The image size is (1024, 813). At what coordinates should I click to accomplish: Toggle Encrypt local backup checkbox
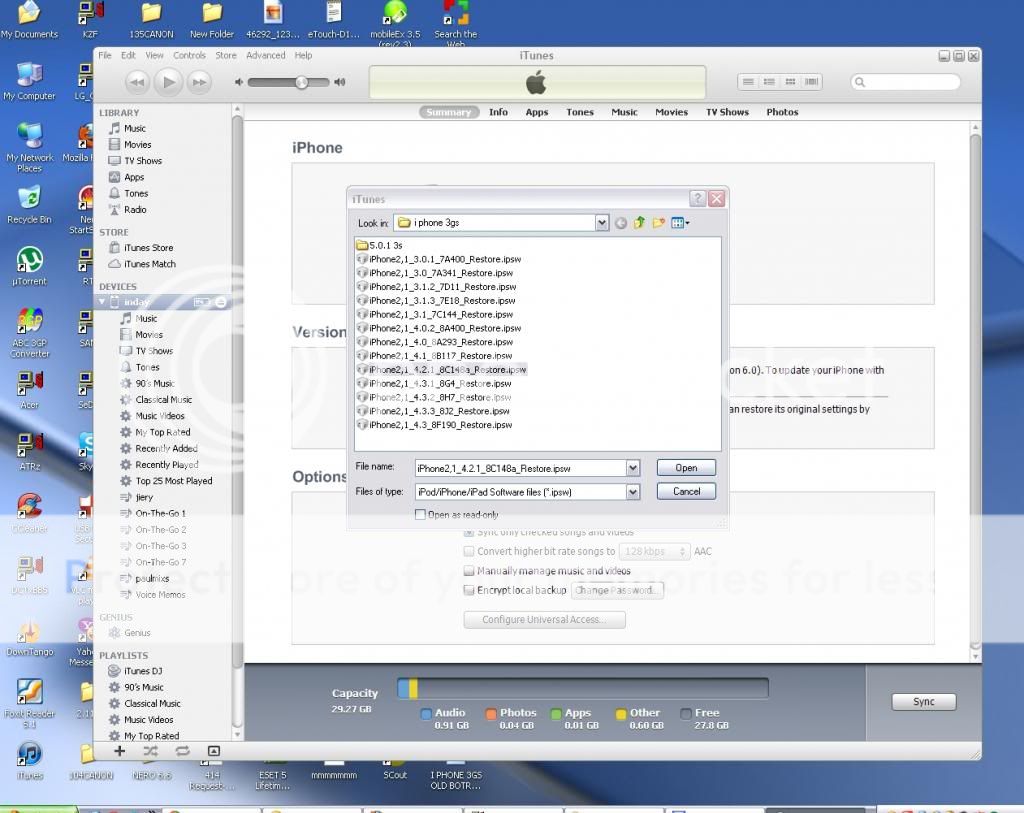[x=469, y=590]
